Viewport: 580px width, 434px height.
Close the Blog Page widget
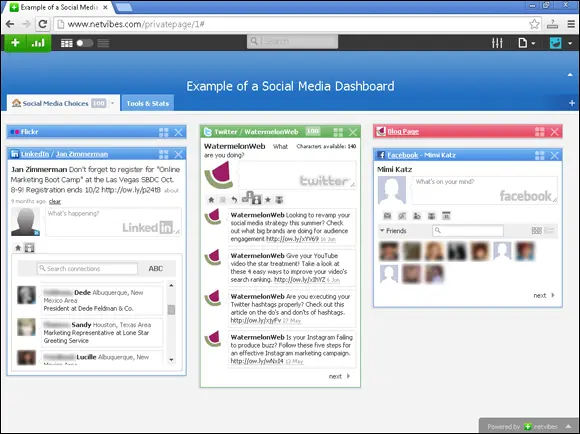[554, 131]
